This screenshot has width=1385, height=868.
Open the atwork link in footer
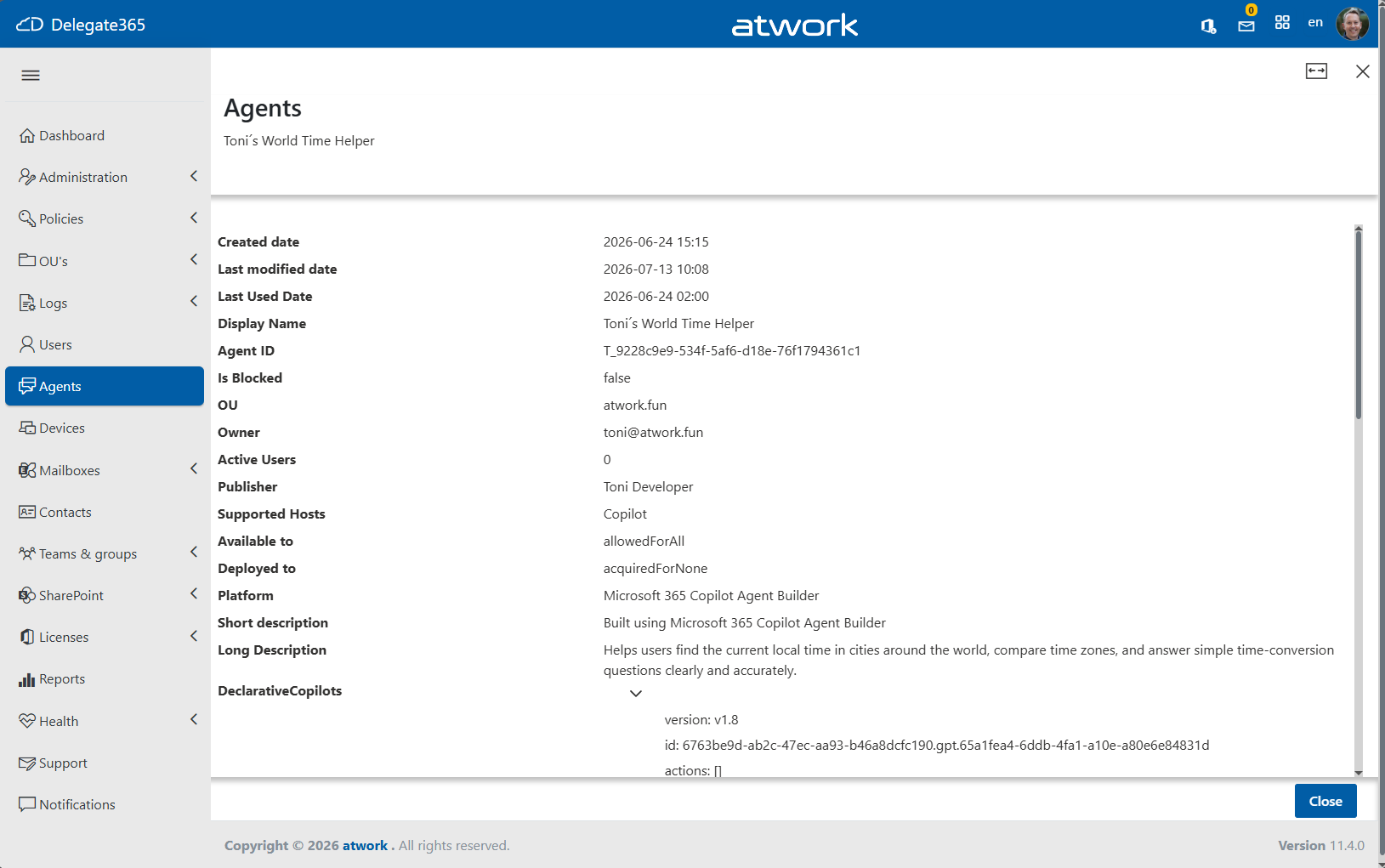[x=365, y=845]
